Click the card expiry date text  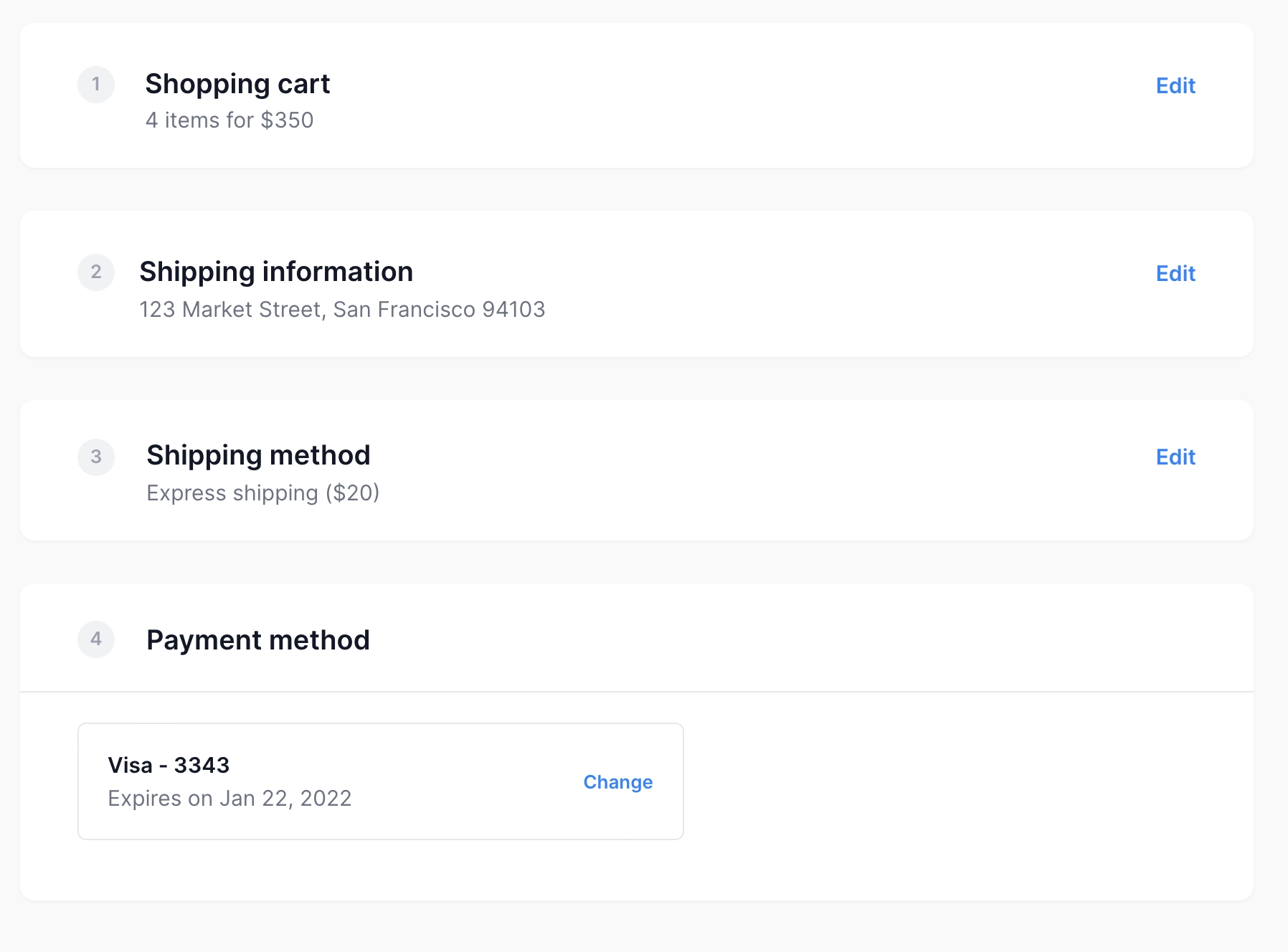229,799
